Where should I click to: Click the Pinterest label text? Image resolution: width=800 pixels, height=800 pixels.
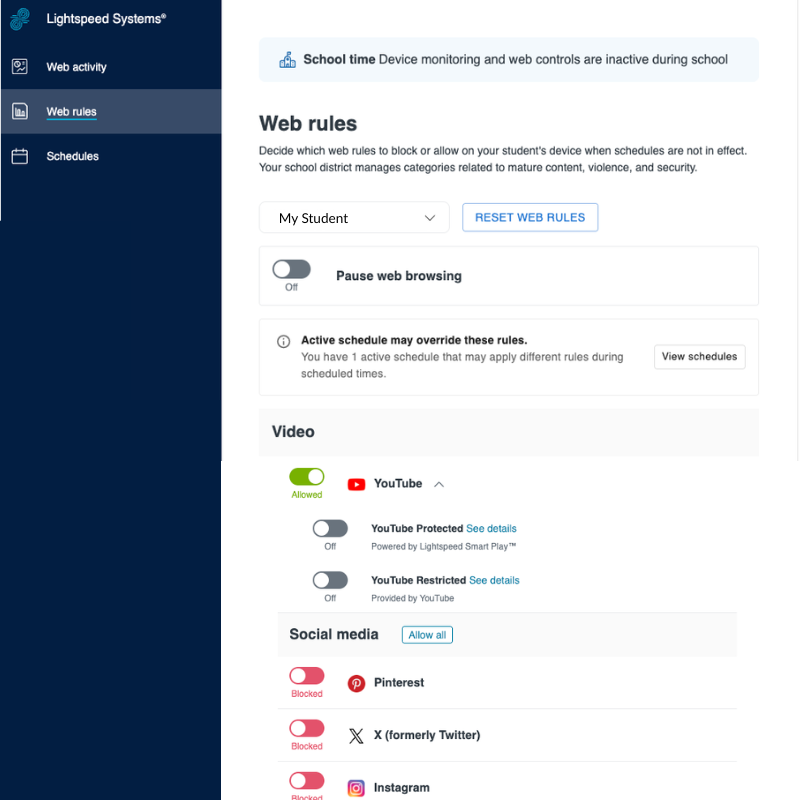(399, 683)
